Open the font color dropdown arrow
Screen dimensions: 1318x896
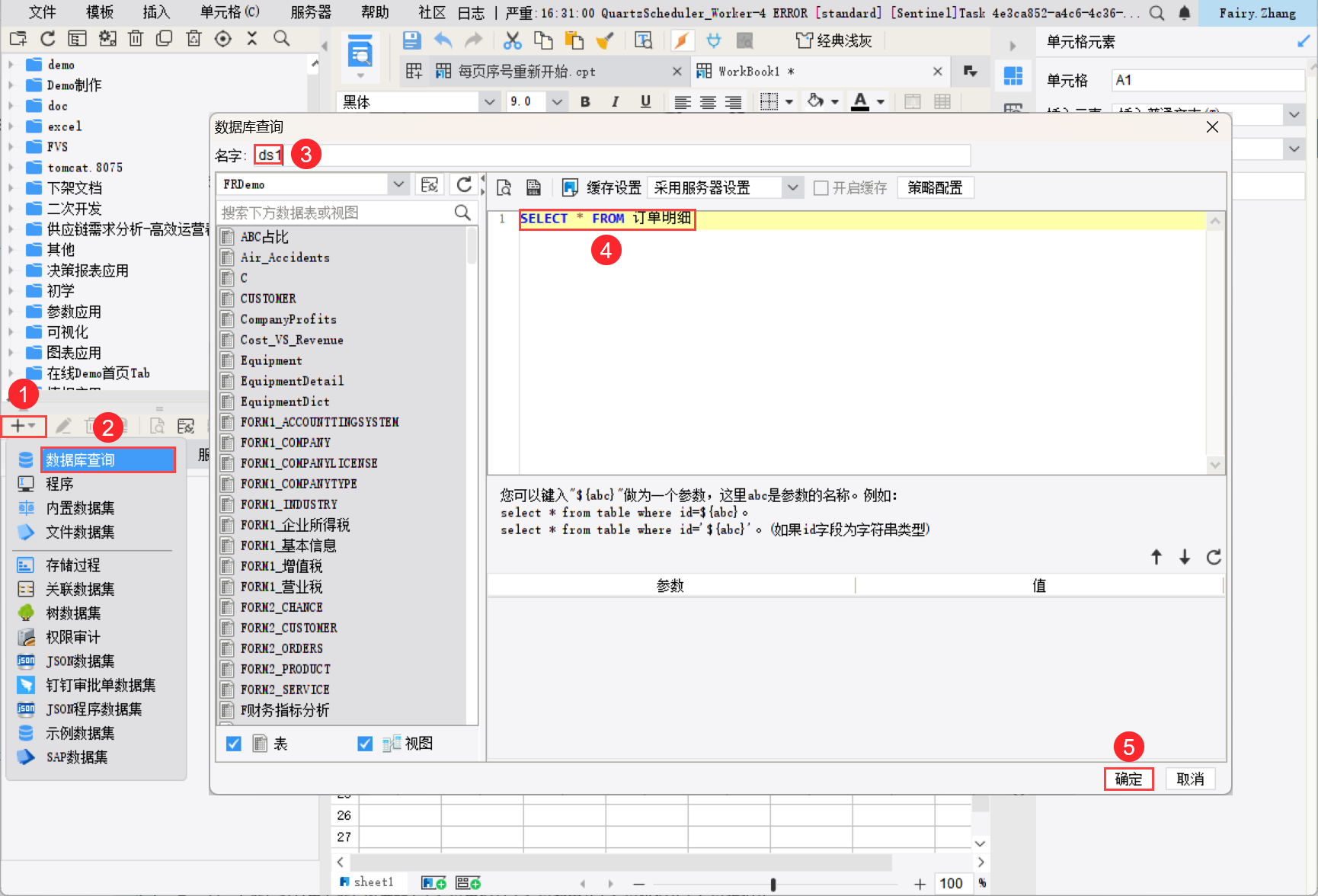(881, 101)
